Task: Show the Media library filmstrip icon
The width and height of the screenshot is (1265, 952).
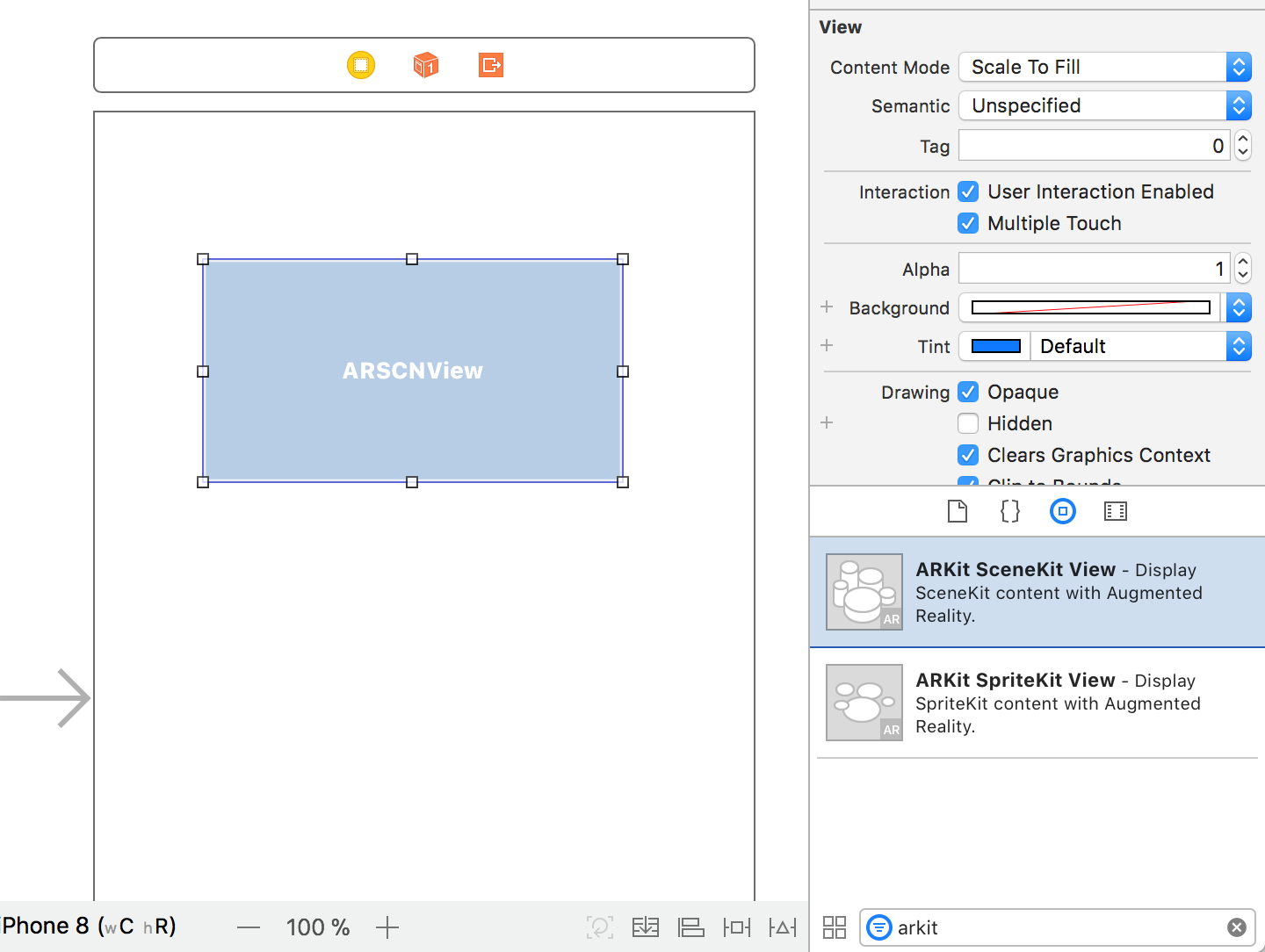Action: coord(1116,511)
